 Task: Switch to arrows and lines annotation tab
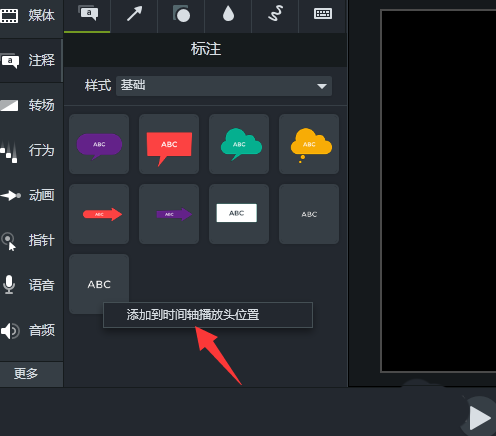(x=134, y=15)
